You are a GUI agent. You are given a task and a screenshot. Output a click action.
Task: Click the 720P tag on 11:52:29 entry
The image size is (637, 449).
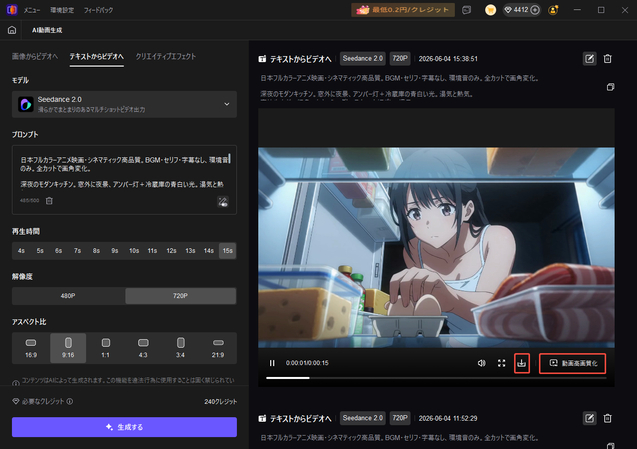click(400, 418)
